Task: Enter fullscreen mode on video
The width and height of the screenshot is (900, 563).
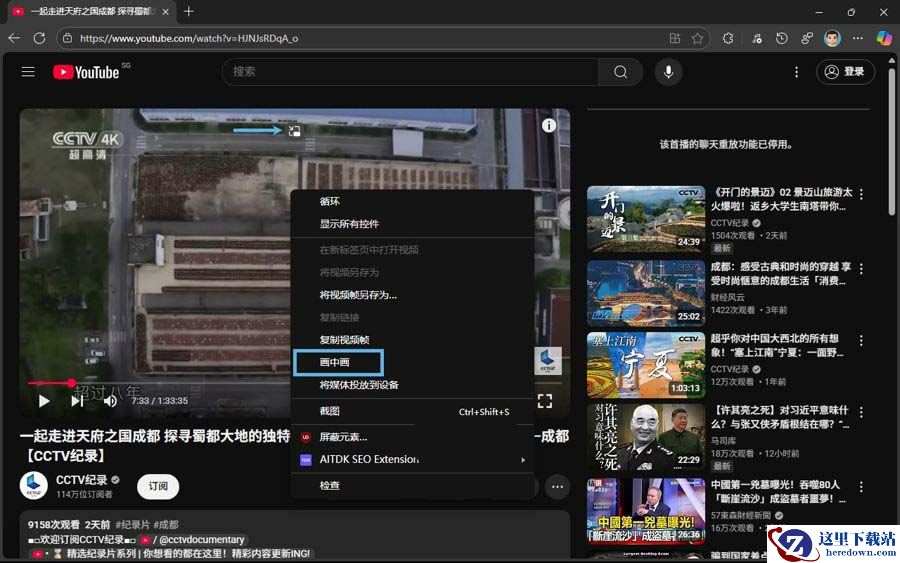Action: click(545, 401)
